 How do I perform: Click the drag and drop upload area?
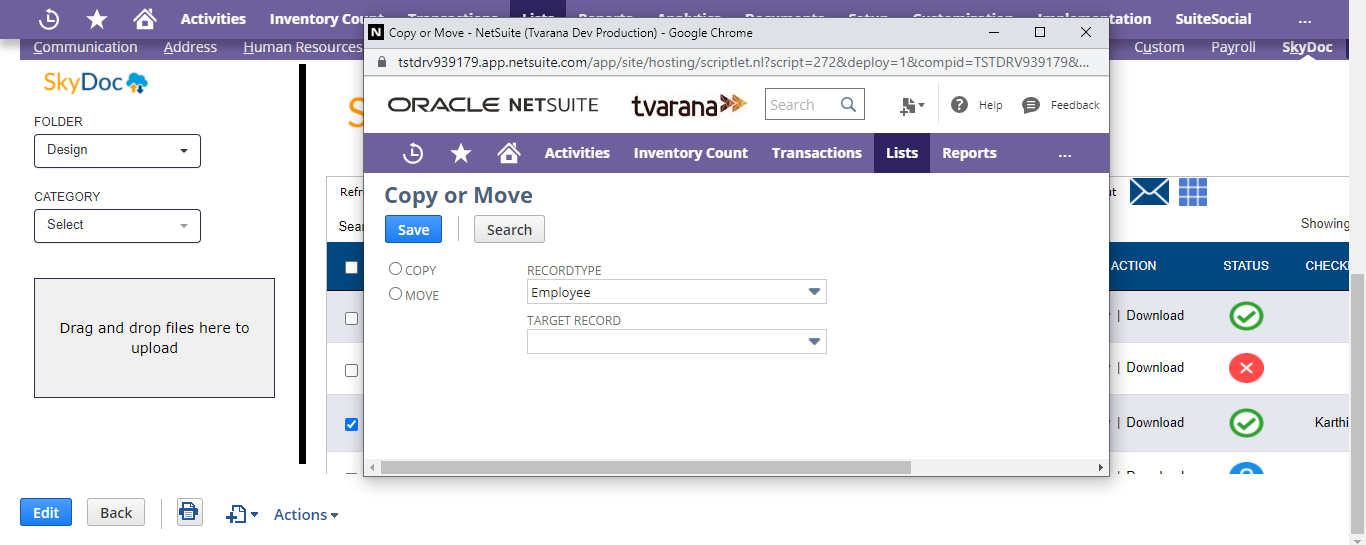click(154, 338)
